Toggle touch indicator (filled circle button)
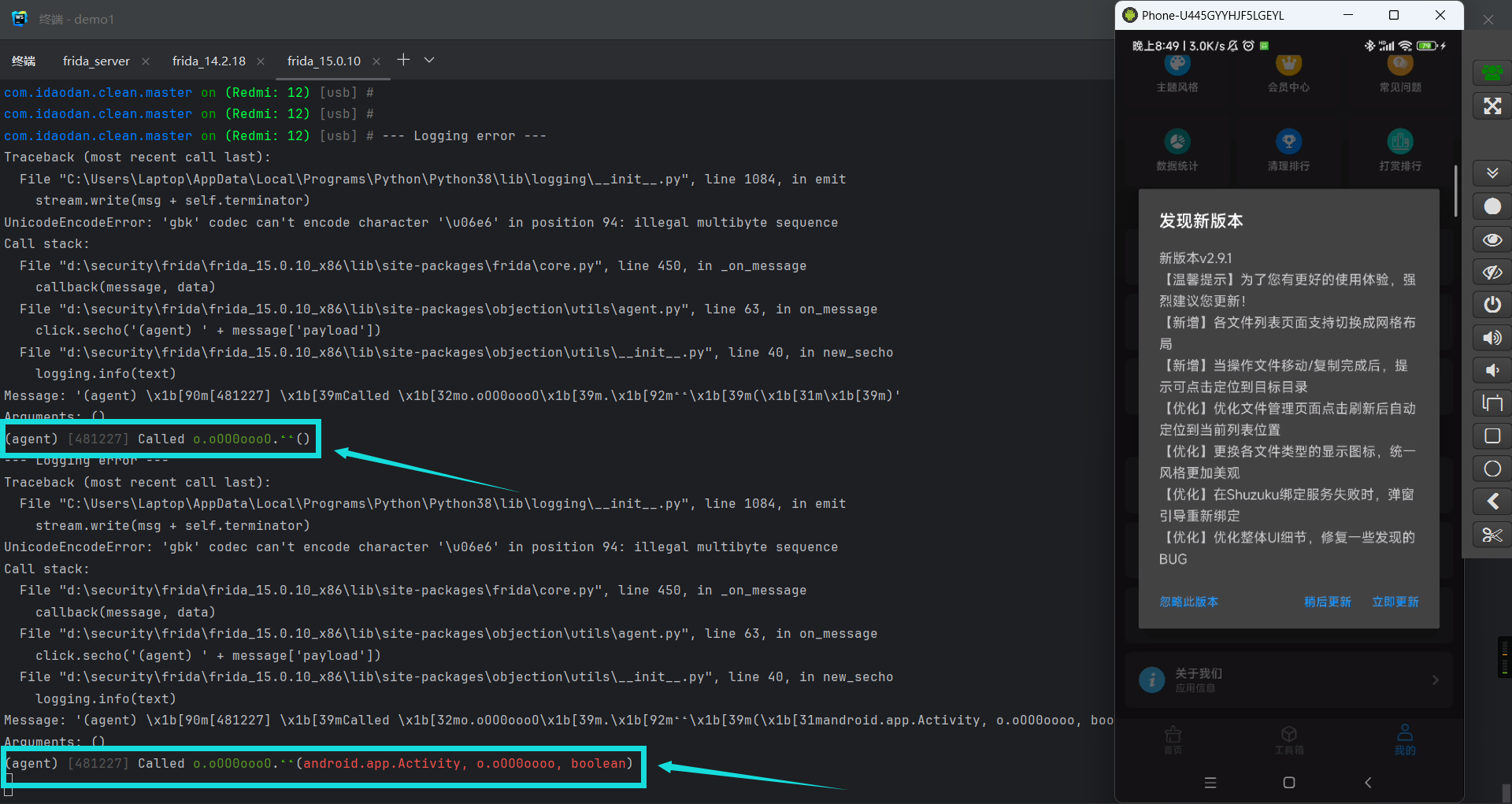This screenshot has width=1512, height=804. pos(1492,206)
